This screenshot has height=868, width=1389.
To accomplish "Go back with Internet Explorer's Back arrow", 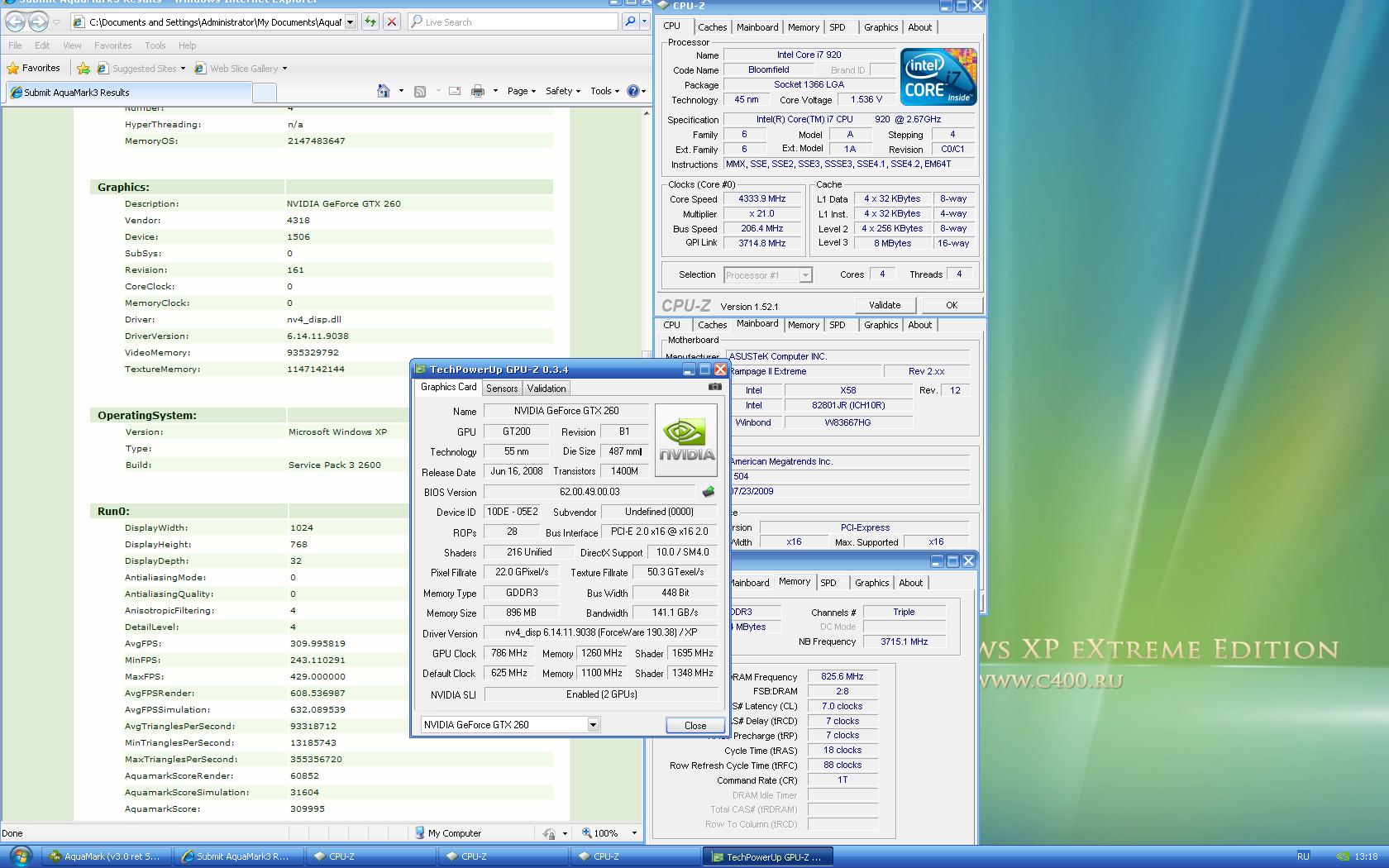I will tap(16, 21).
